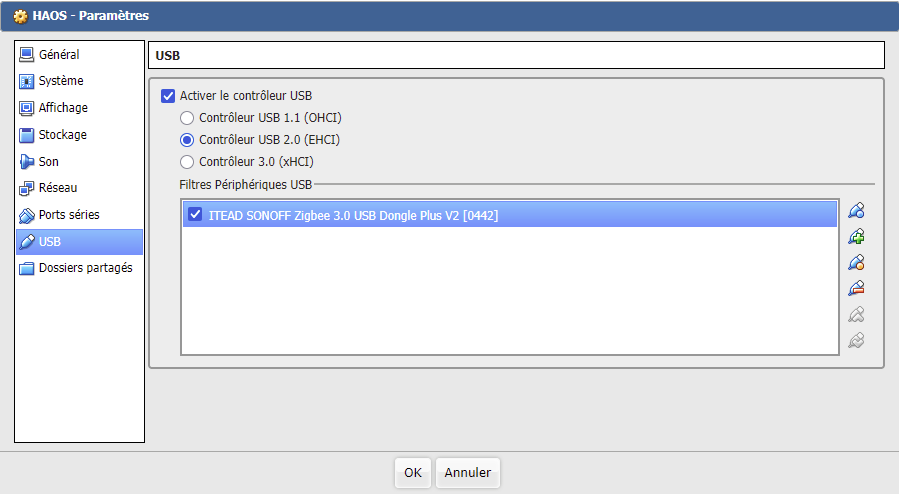Go to the Stockage section
Image resolution: width=899 pixels, height=495 pixels.
coord(62,135)
